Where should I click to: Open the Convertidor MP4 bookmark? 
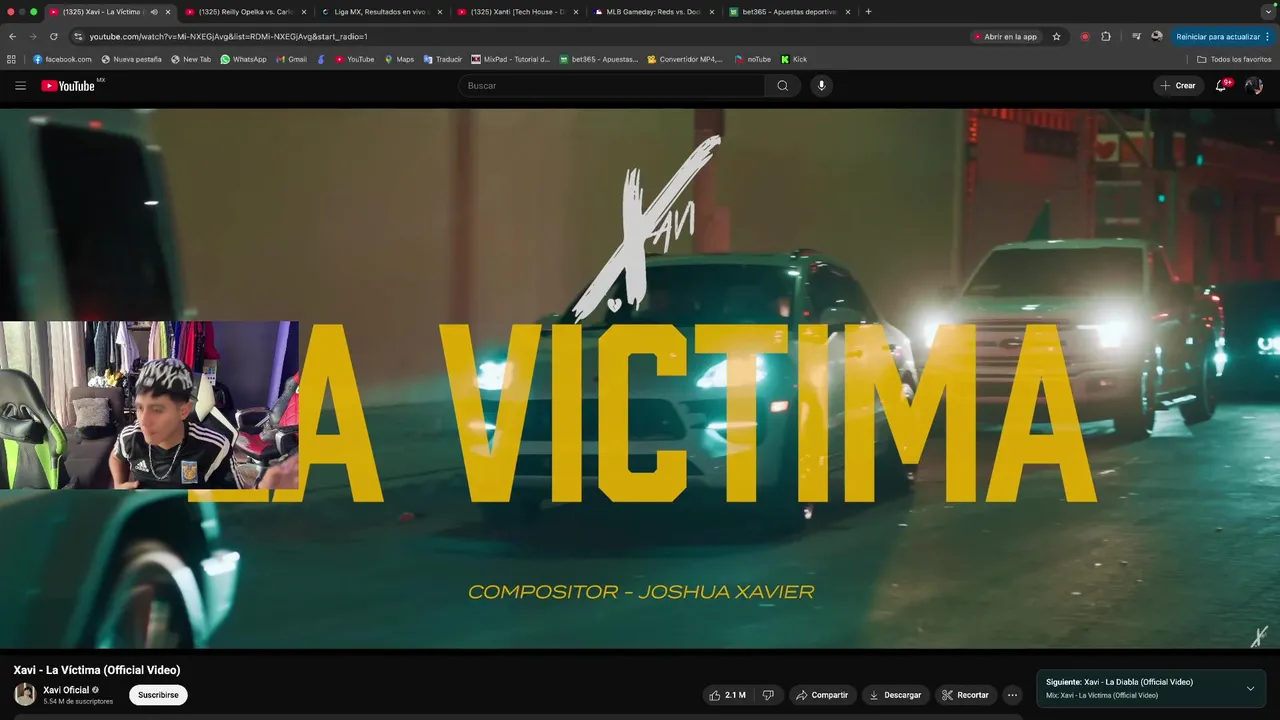(x=684, y=59)
